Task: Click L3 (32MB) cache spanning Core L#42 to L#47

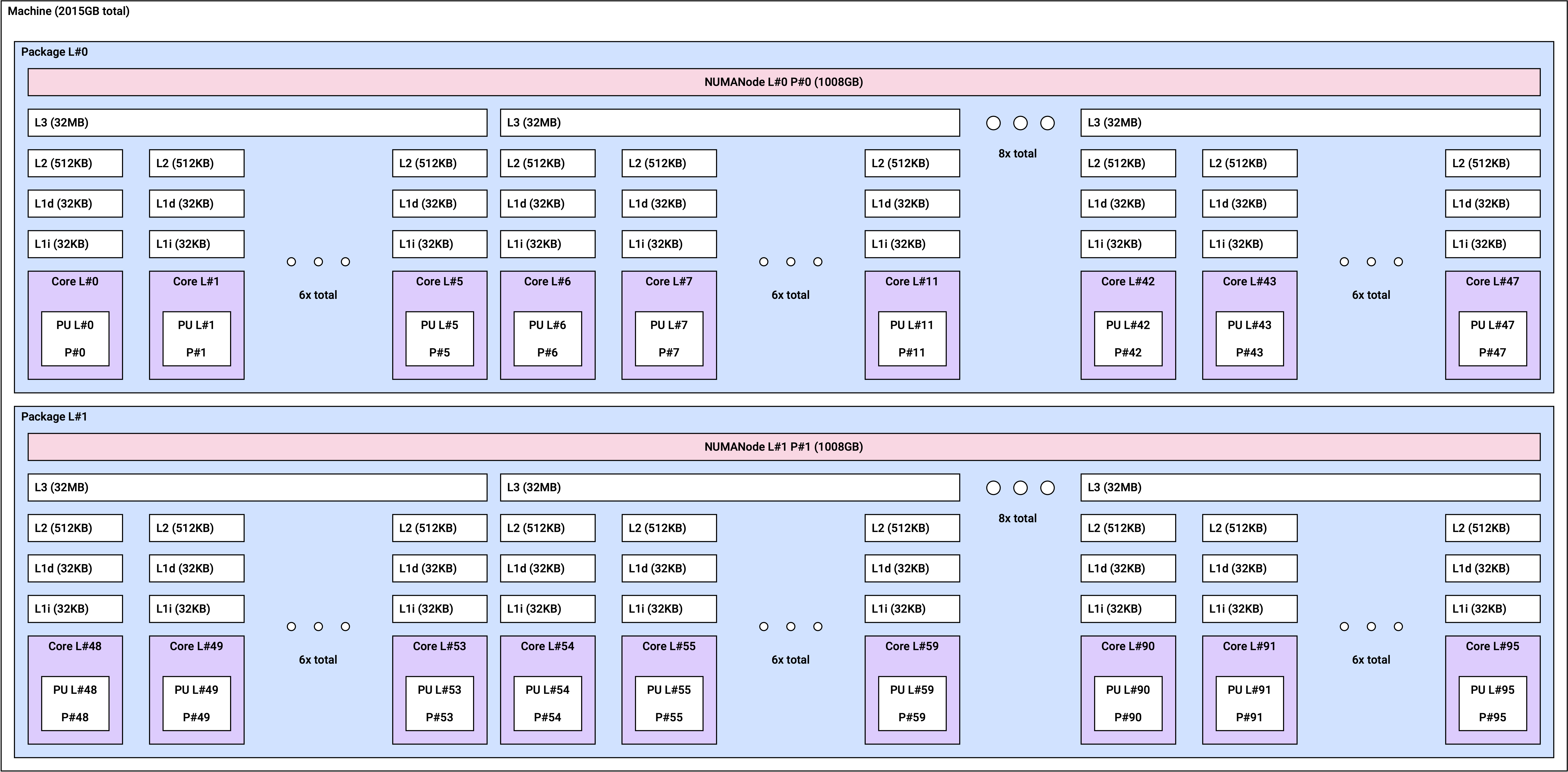Action: [x=1310, y=122]
